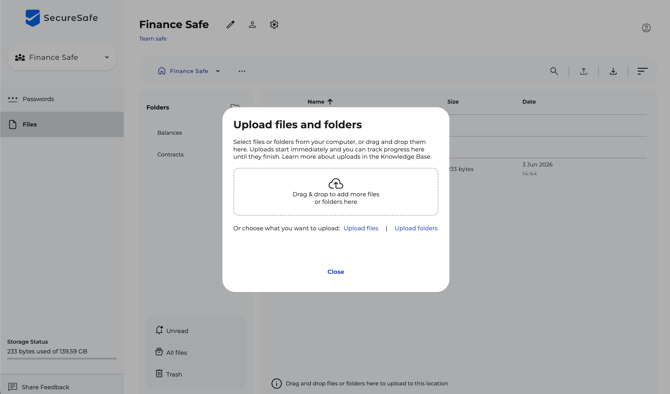The height and width of the screenshot is (394, 670).
Task: Select Files in sidebar
Action: pos(62,124)
